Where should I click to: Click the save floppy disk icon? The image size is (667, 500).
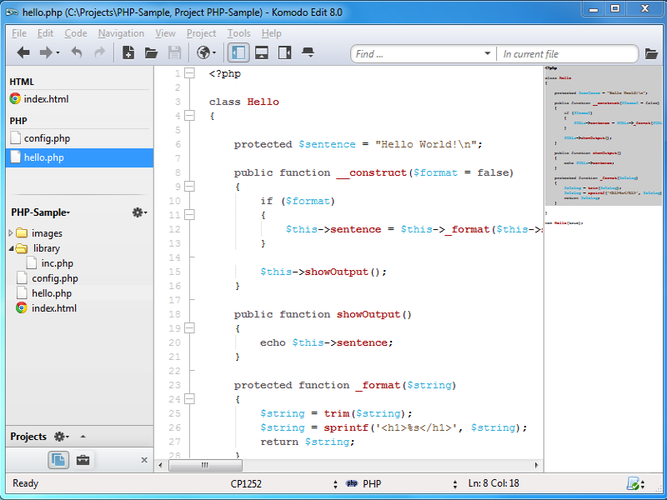174,53
